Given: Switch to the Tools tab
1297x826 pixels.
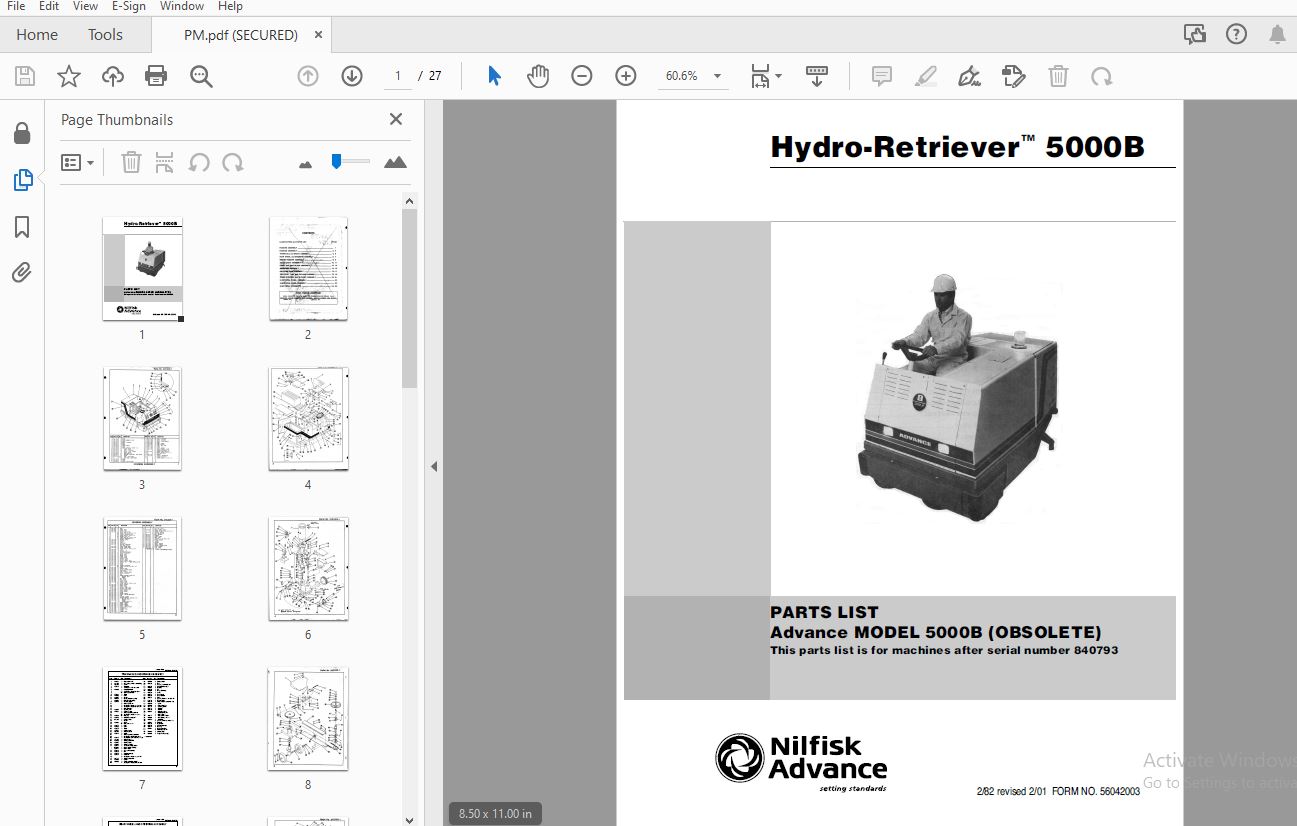Looking at the screenshot, I should [x=105, y=35].
